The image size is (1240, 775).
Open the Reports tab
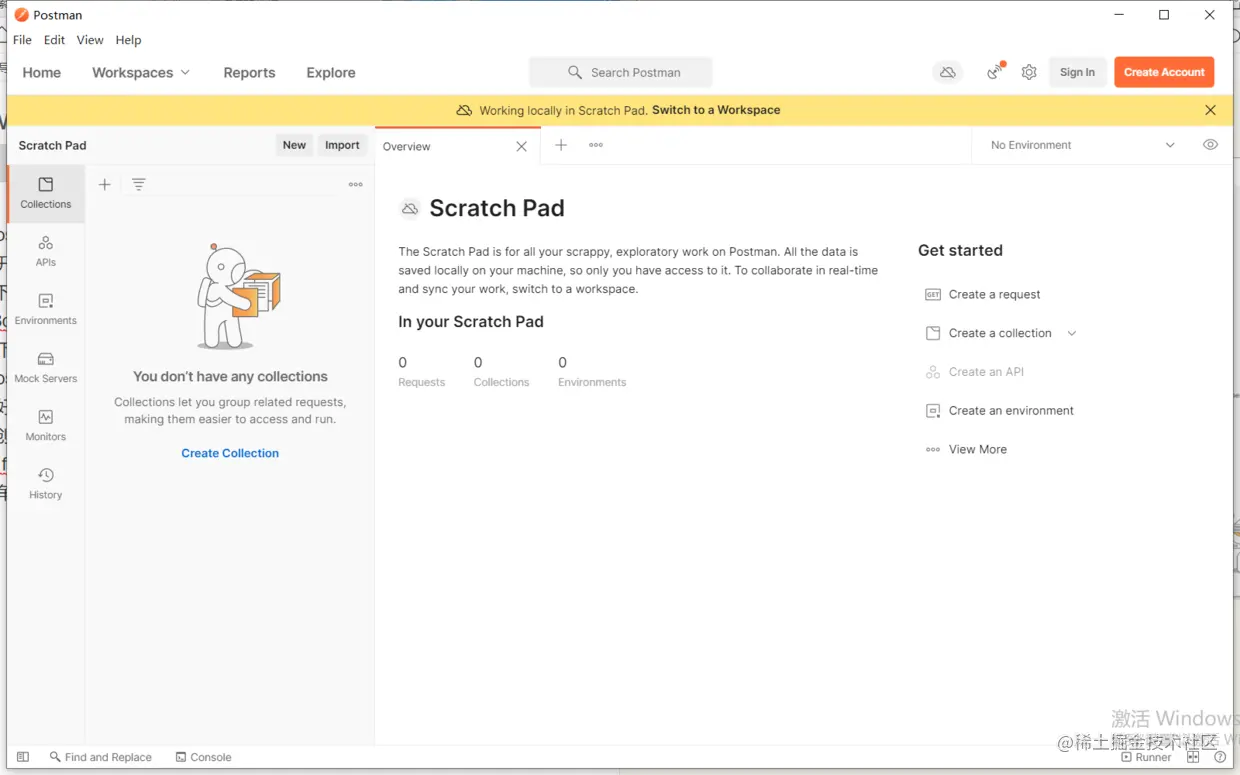coord(249,72)
